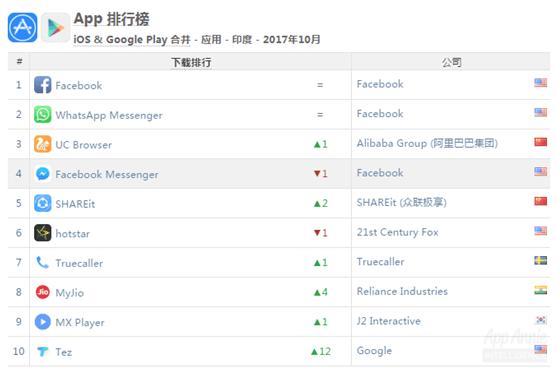The height and width of the screenshot is (375, 558).
Task: Open the Tez app name link
Action: (x=64, y=352)
